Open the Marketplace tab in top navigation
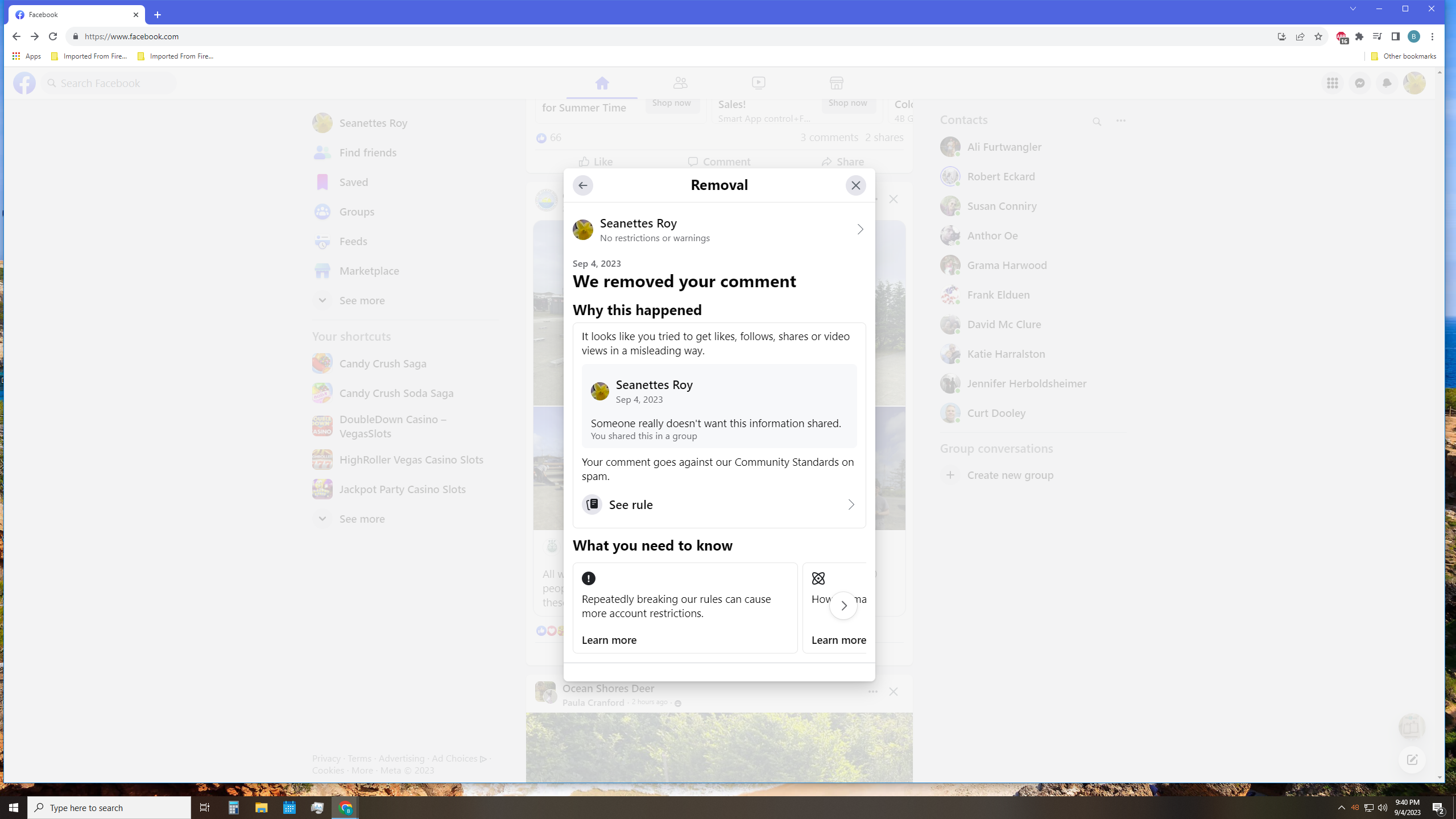 [836, 83]
